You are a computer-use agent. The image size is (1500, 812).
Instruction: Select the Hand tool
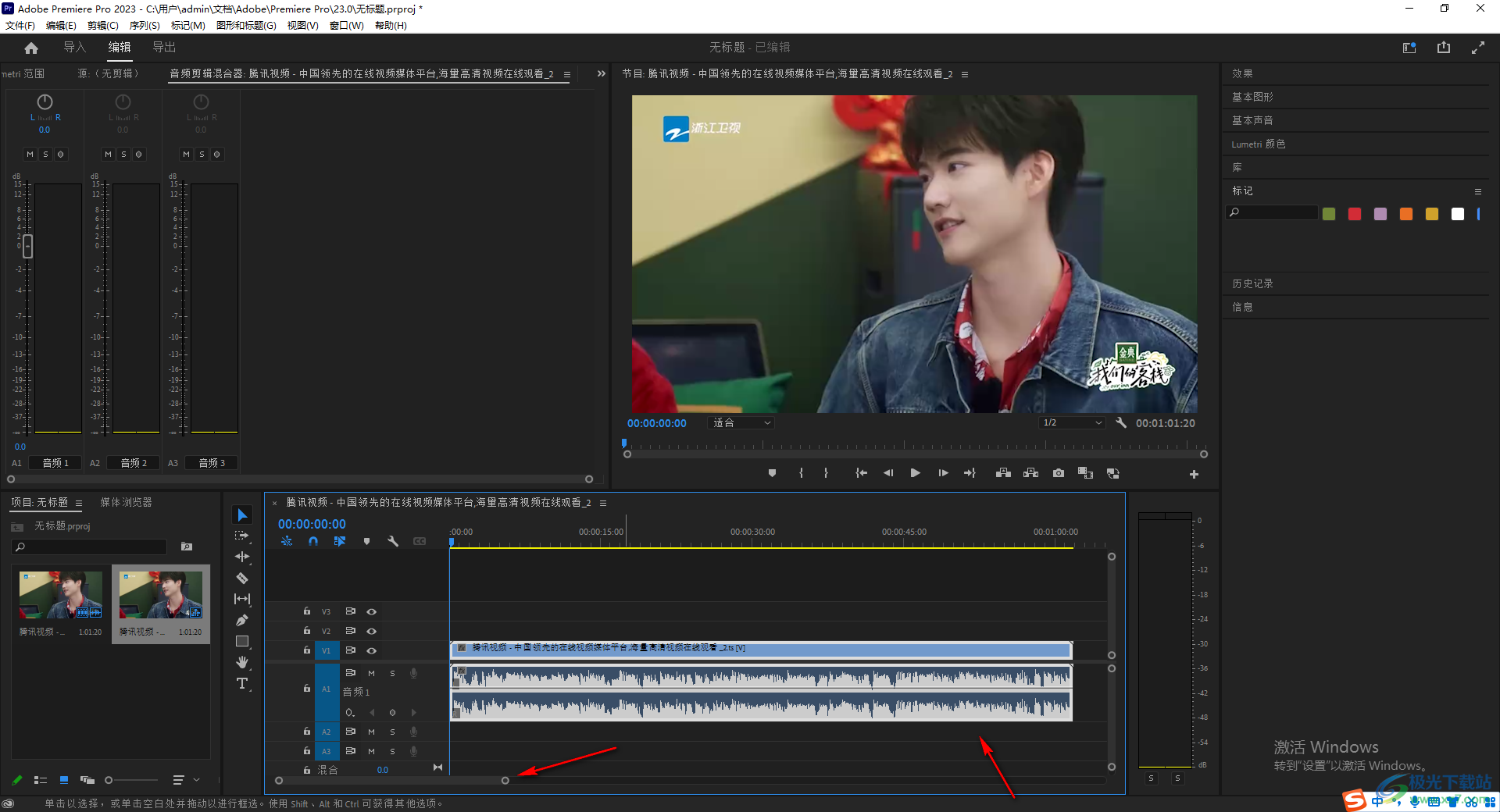(x=242, y=662)
